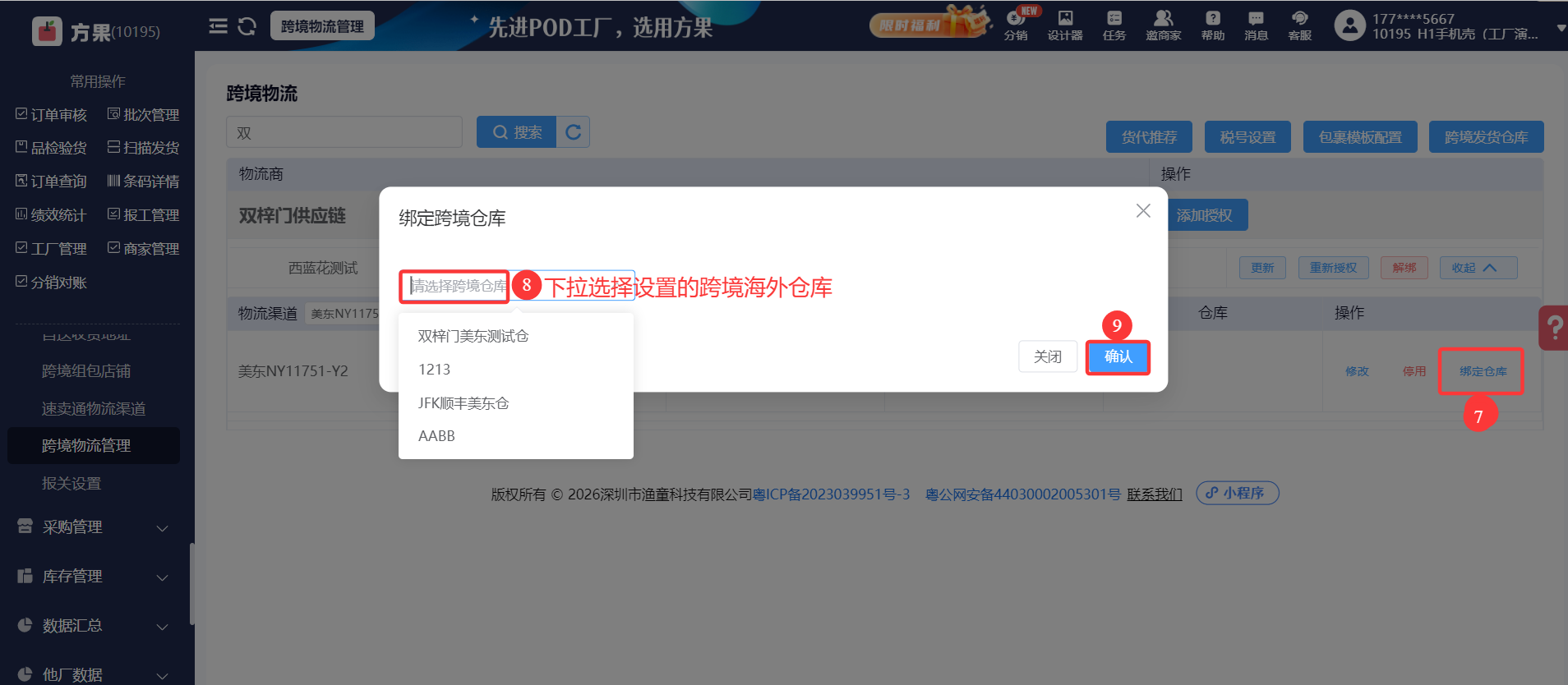
Task: Expand the 数据汇总 sidebar section
Action: coord(162,627)
